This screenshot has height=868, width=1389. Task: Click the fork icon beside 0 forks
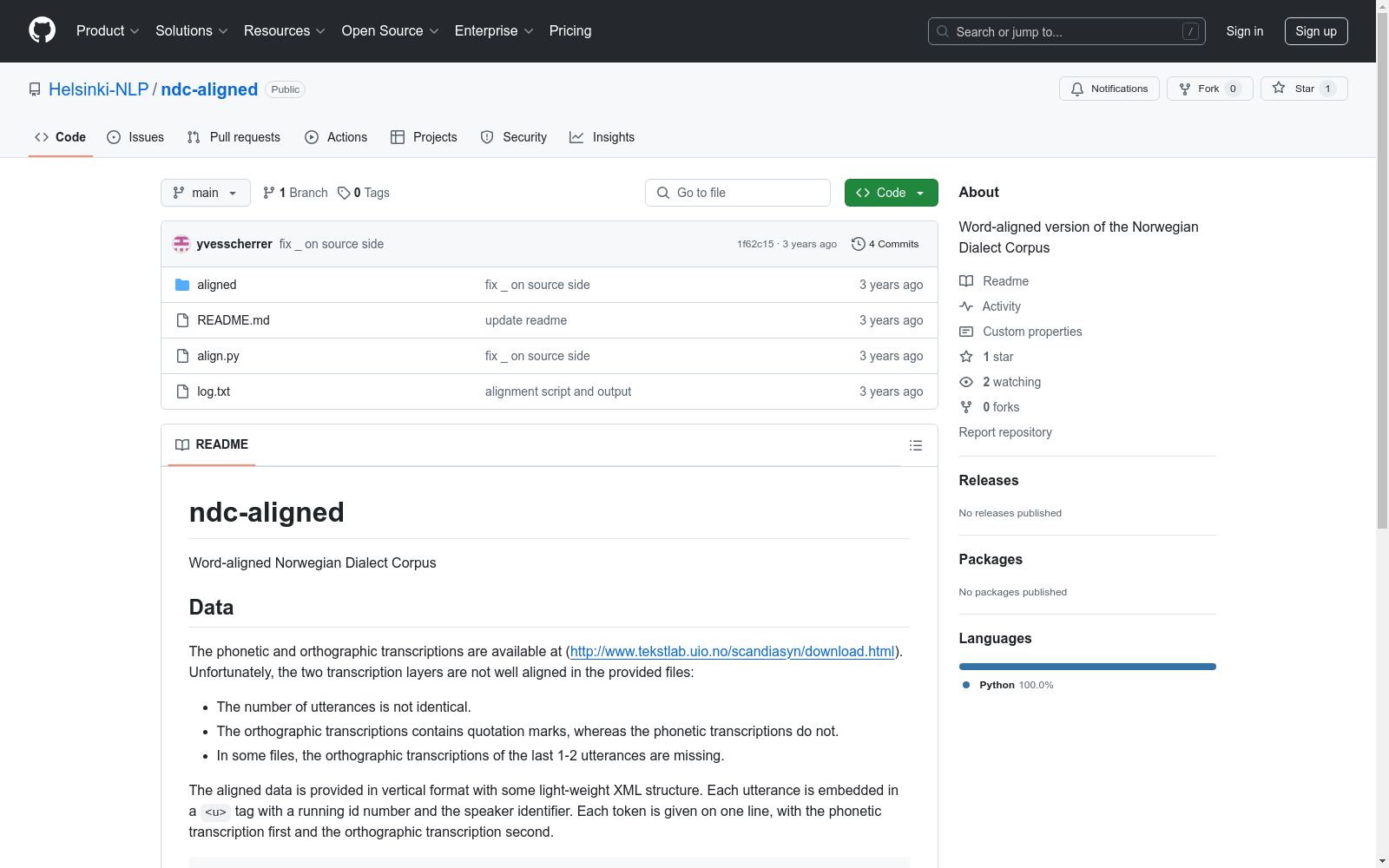coord(966,407)
